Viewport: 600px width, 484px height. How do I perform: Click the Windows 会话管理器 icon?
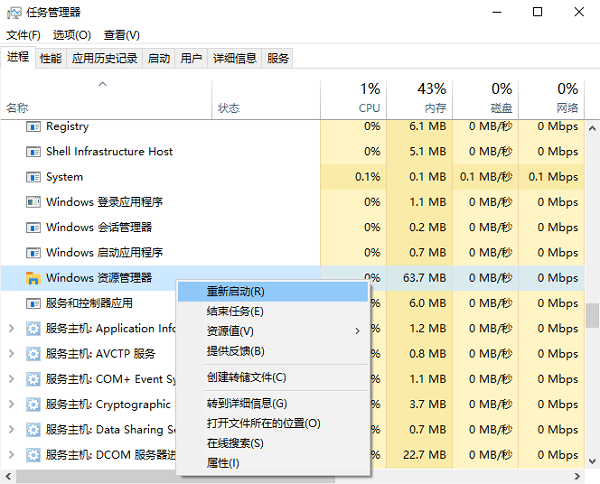[32, 227]
